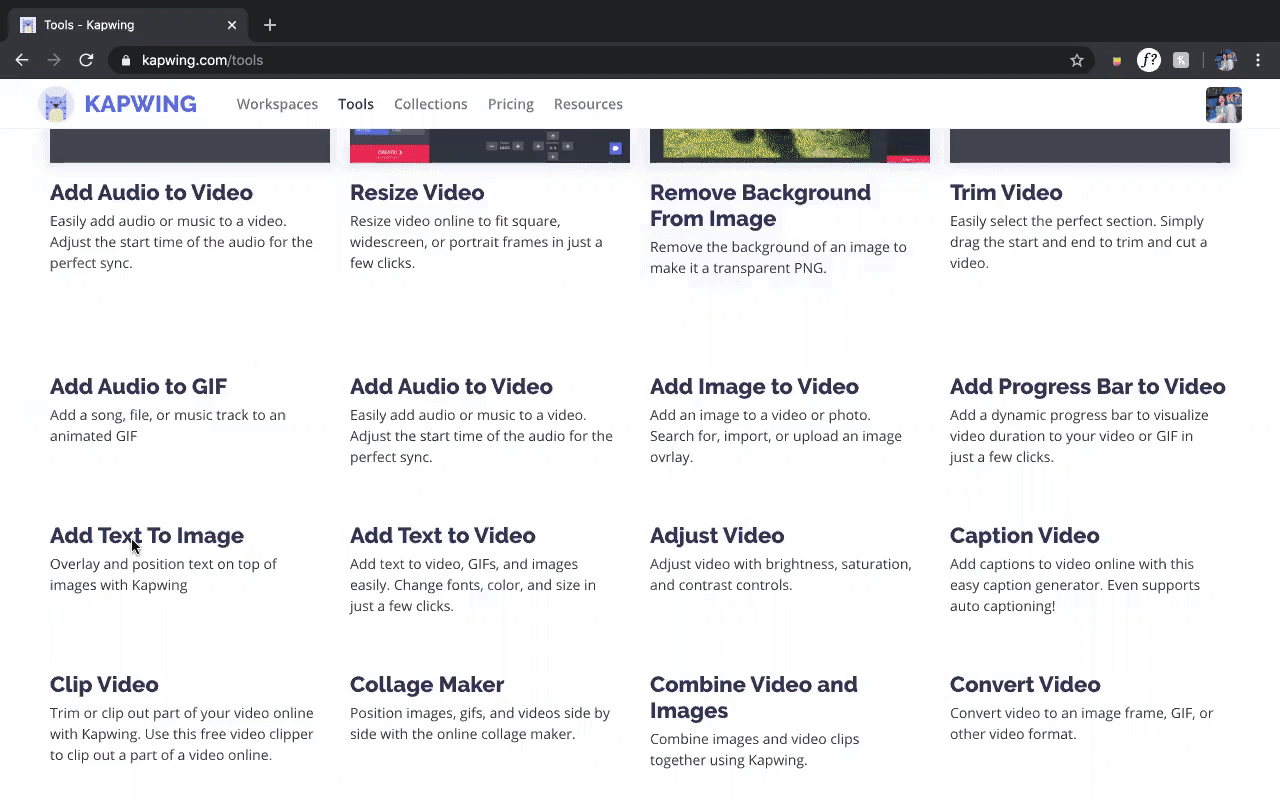Image resolution: width=1280 pixels, height=800 pixels.
Task: Open the Chrome three-dot menu
Action: (x=1258, y=60)
